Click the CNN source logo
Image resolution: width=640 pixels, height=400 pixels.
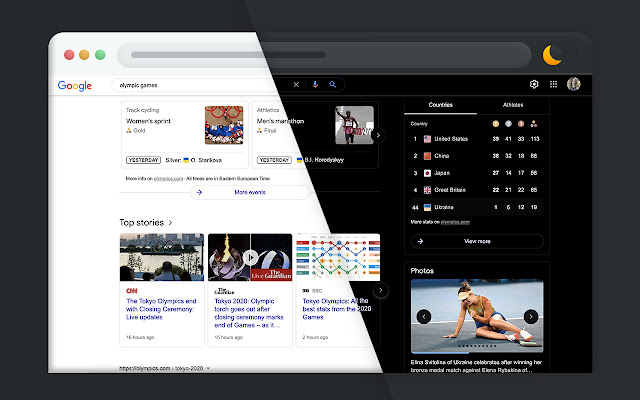pos(131,291)
